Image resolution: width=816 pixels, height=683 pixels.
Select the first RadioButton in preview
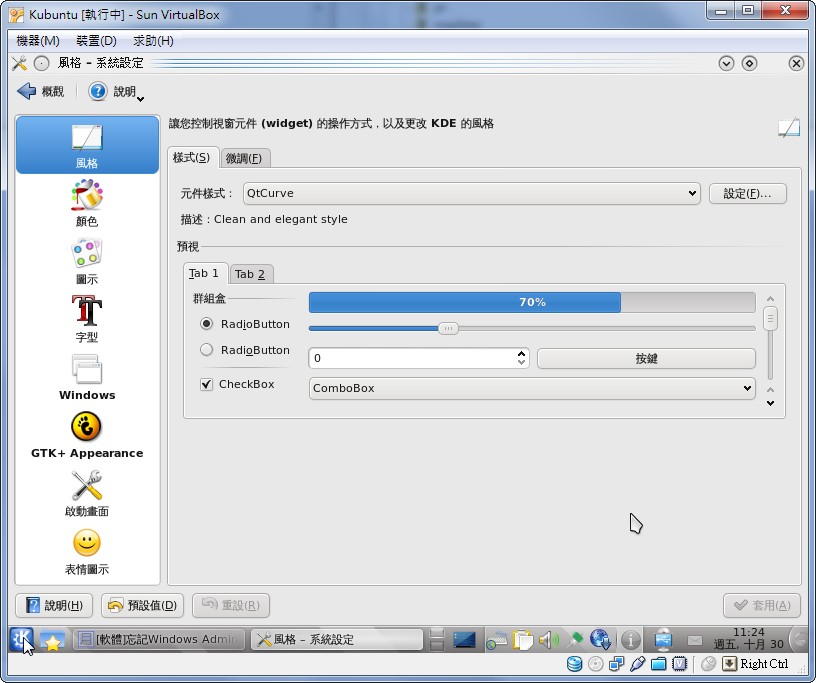207,324
